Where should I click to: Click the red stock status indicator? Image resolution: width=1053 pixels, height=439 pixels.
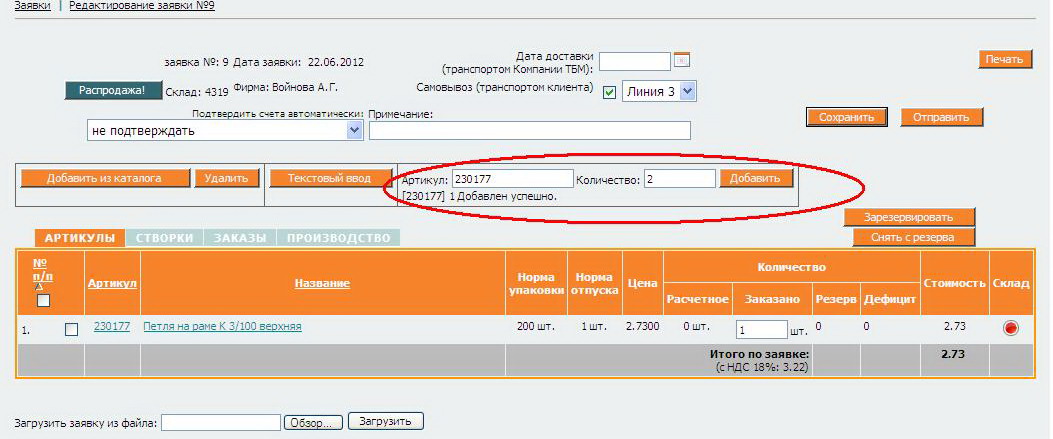coord(1010,328)
